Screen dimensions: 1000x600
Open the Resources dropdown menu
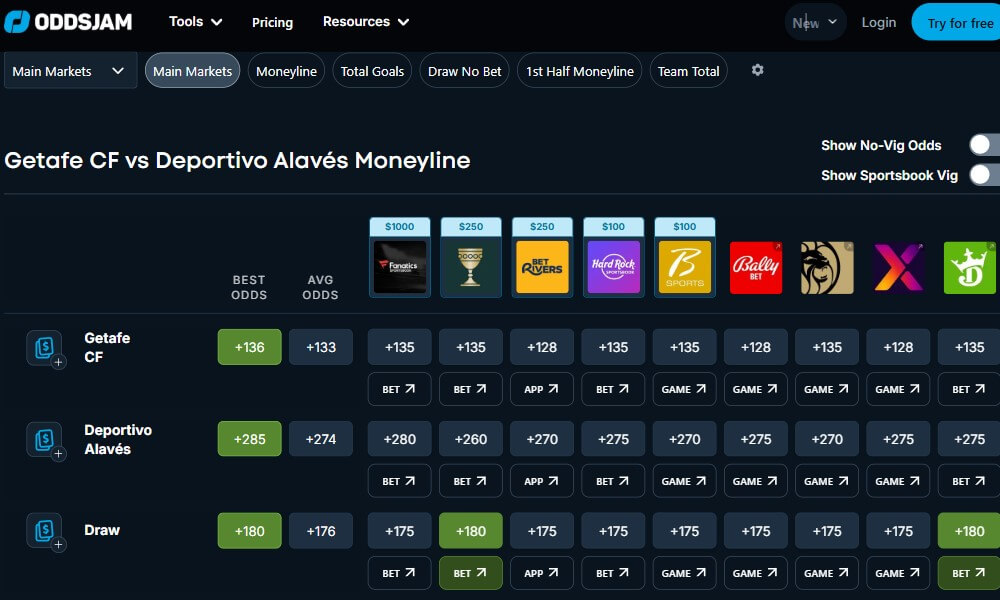point(366,21)
